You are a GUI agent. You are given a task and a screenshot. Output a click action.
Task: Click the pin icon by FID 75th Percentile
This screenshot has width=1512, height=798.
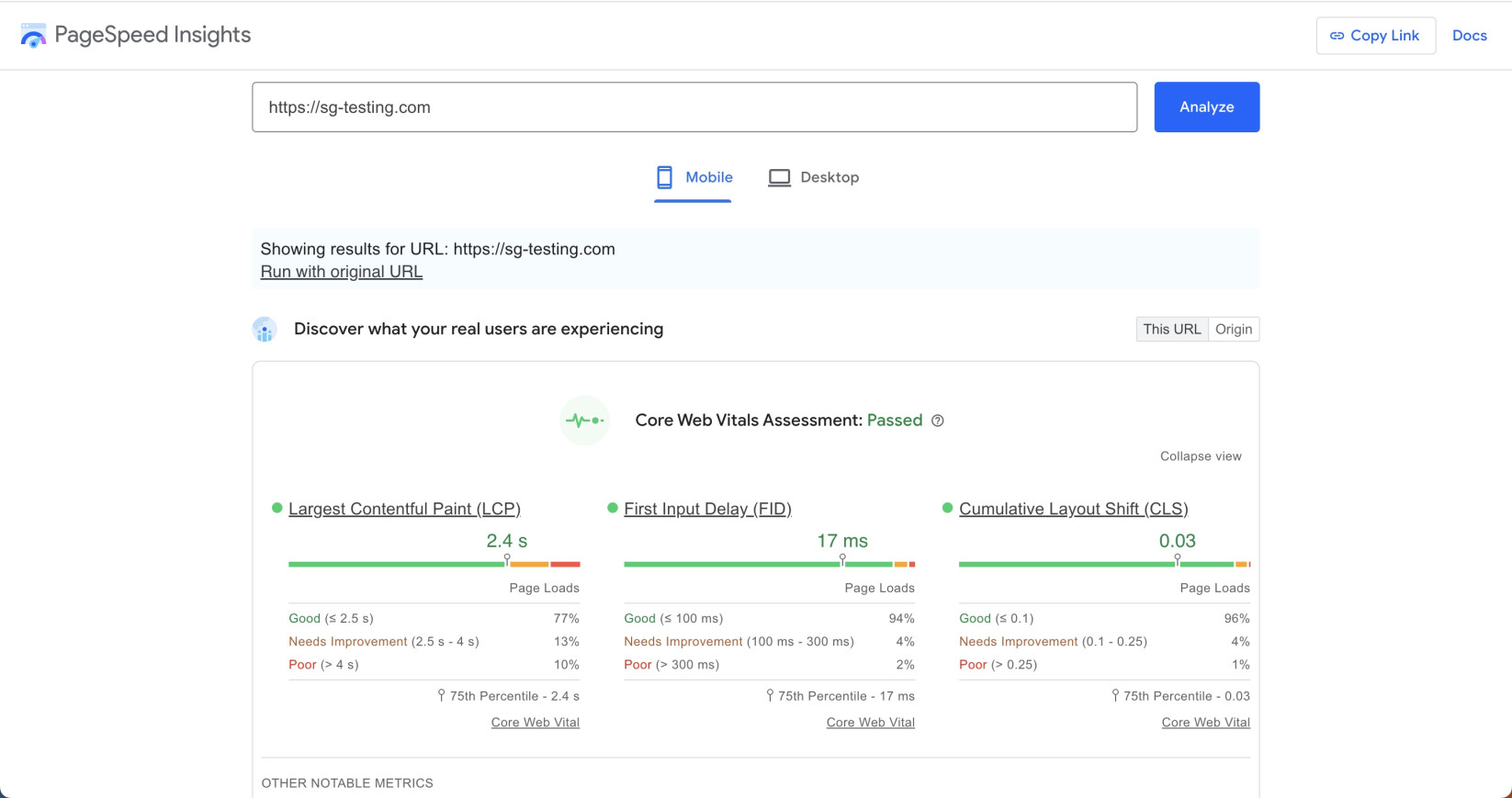[x=770, y=696]
